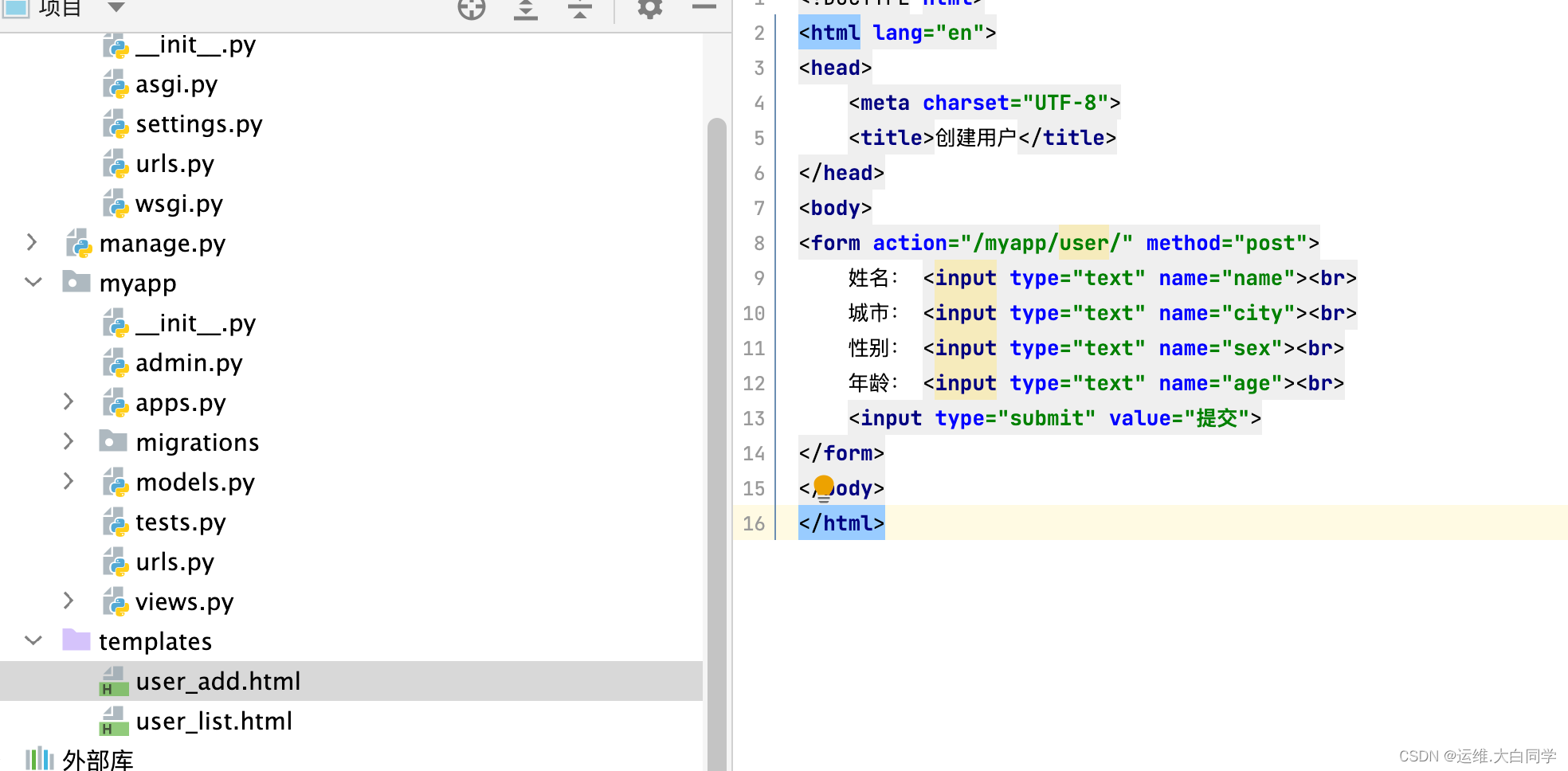Click the Python icon of settings.py
Image resolution: width=1568 pixels, height=771 pixels.
point(116,123)
